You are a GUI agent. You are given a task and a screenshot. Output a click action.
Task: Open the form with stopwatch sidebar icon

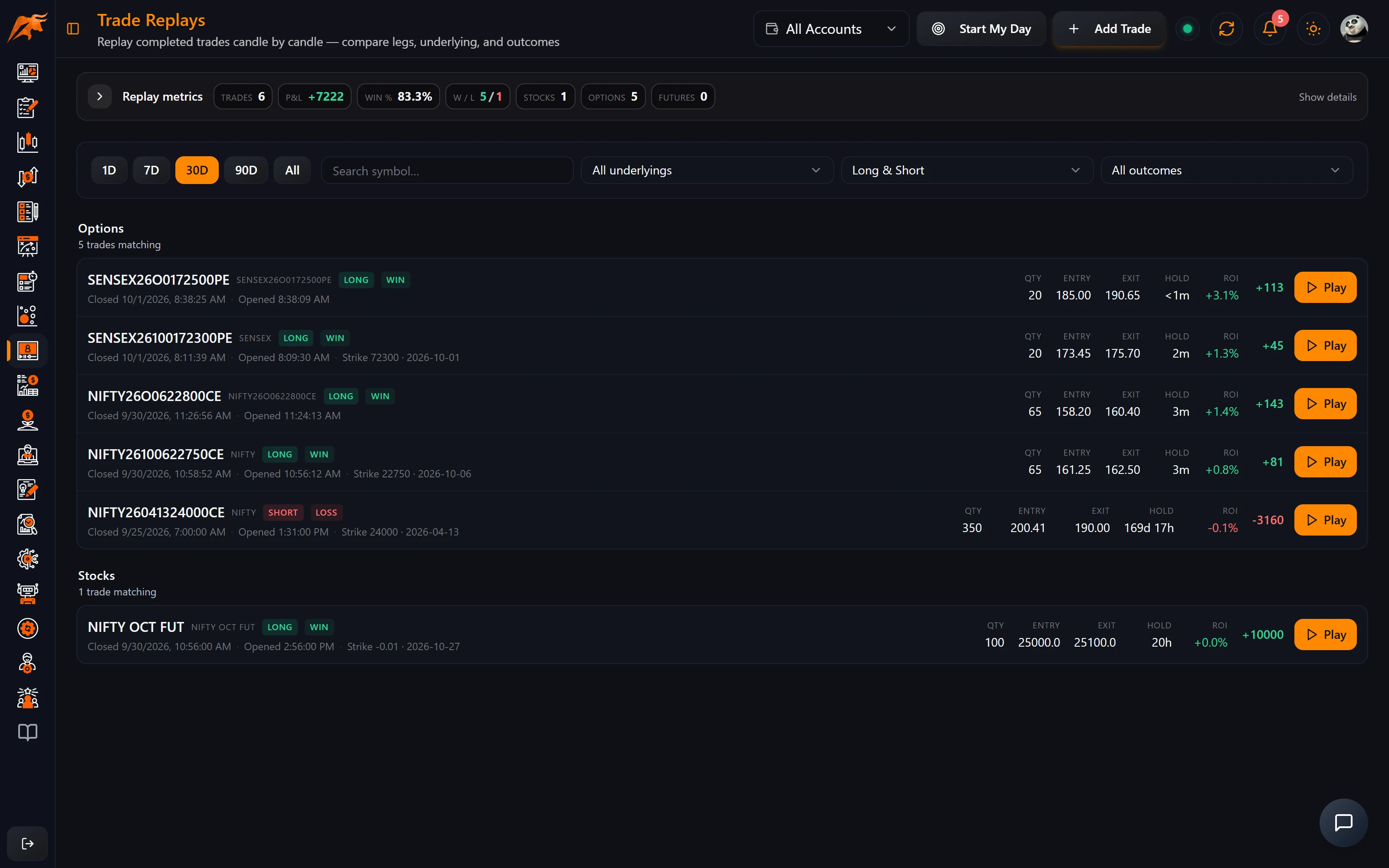click(x=27, y=281)
